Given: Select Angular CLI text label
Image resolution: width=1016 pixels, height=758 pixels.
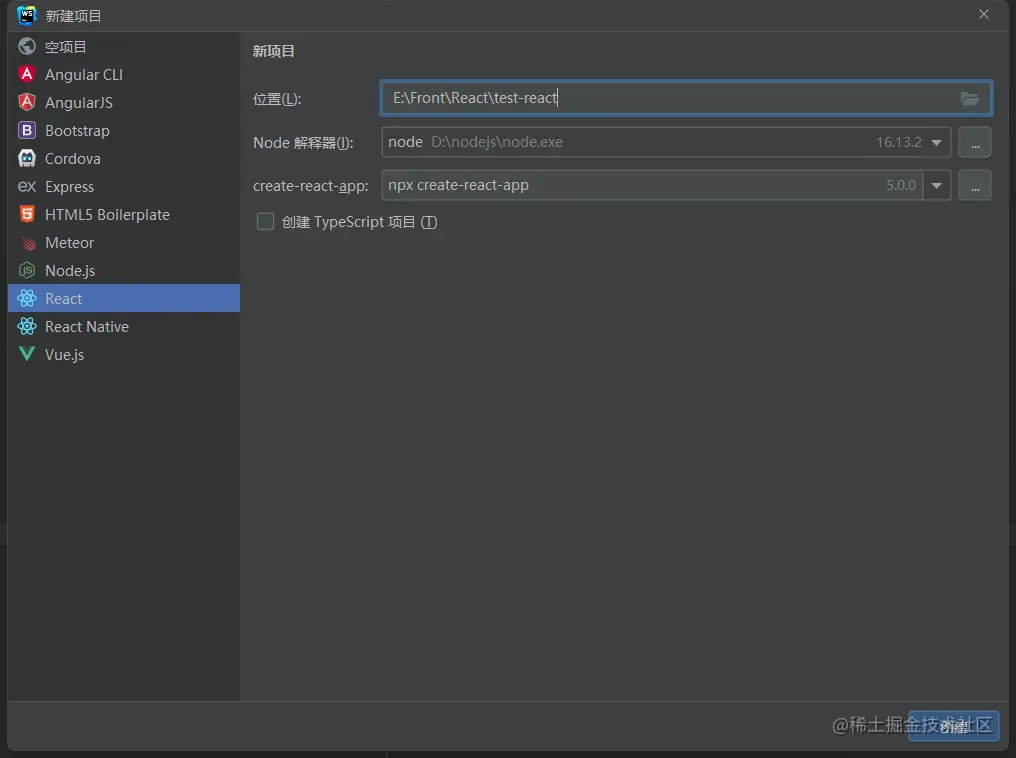Looking at the screenshot, I should pyautogui.click(x=84, y=75).
